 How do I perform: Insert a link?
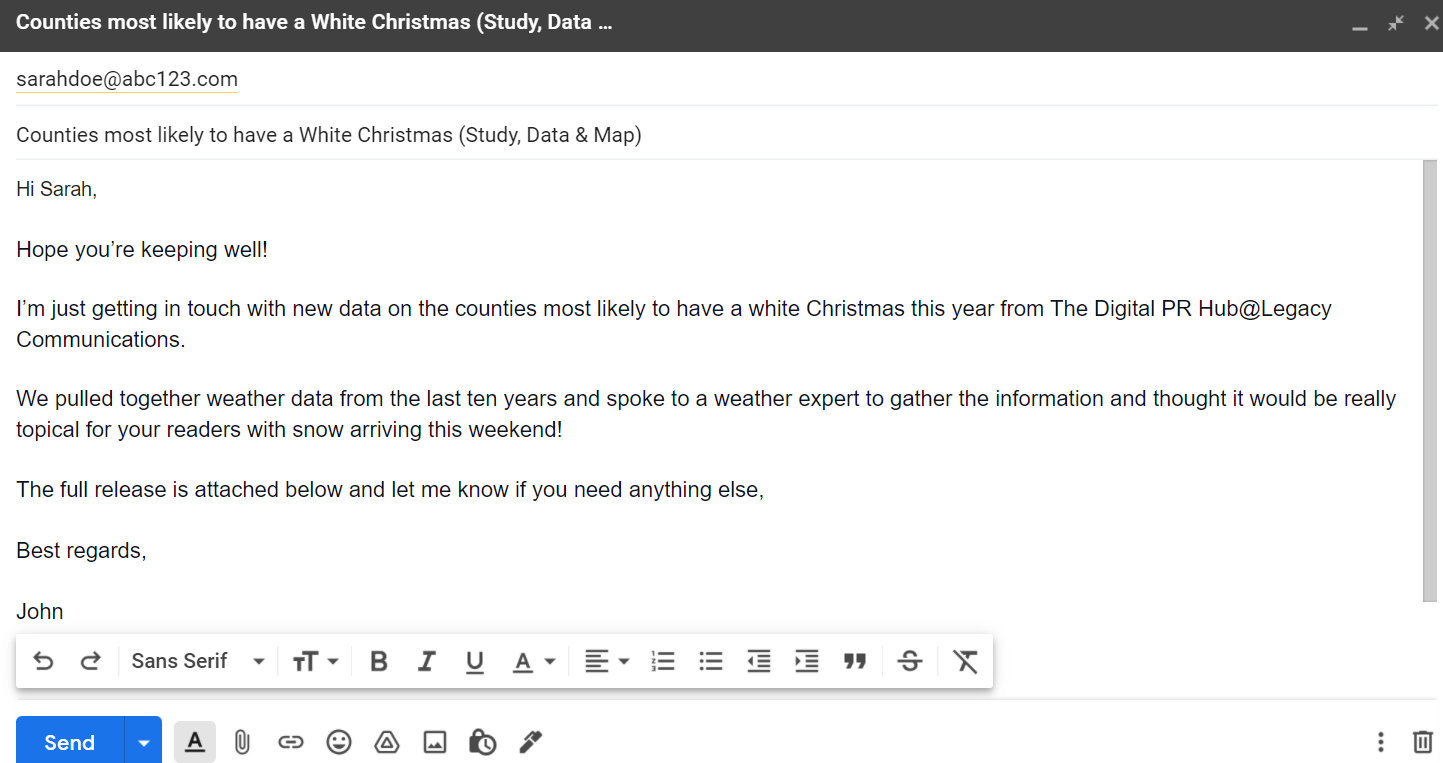point(290,742)
